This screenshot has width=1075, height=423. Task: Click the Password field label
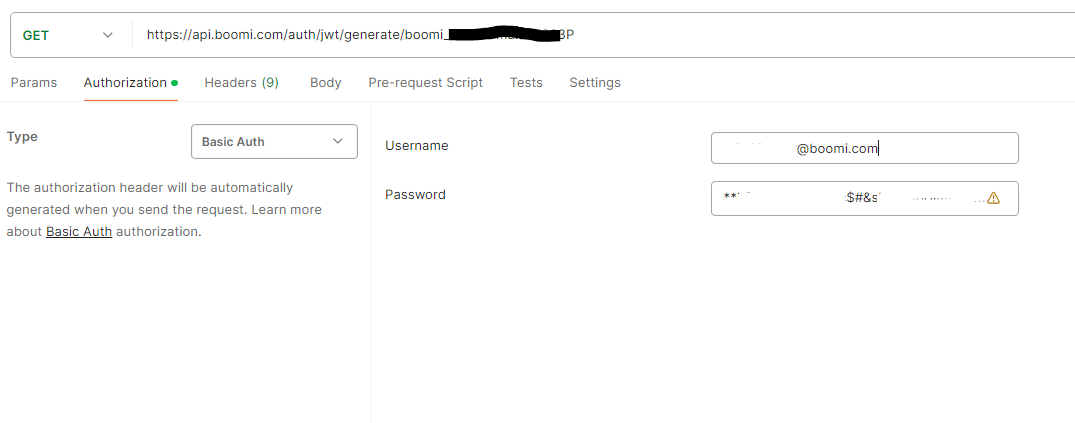[415, 195]
